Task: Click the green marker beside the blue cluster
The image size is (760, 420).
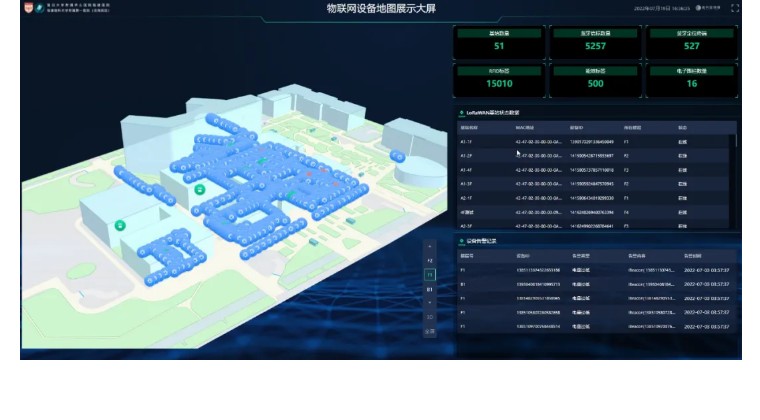Action: point(200,189)
